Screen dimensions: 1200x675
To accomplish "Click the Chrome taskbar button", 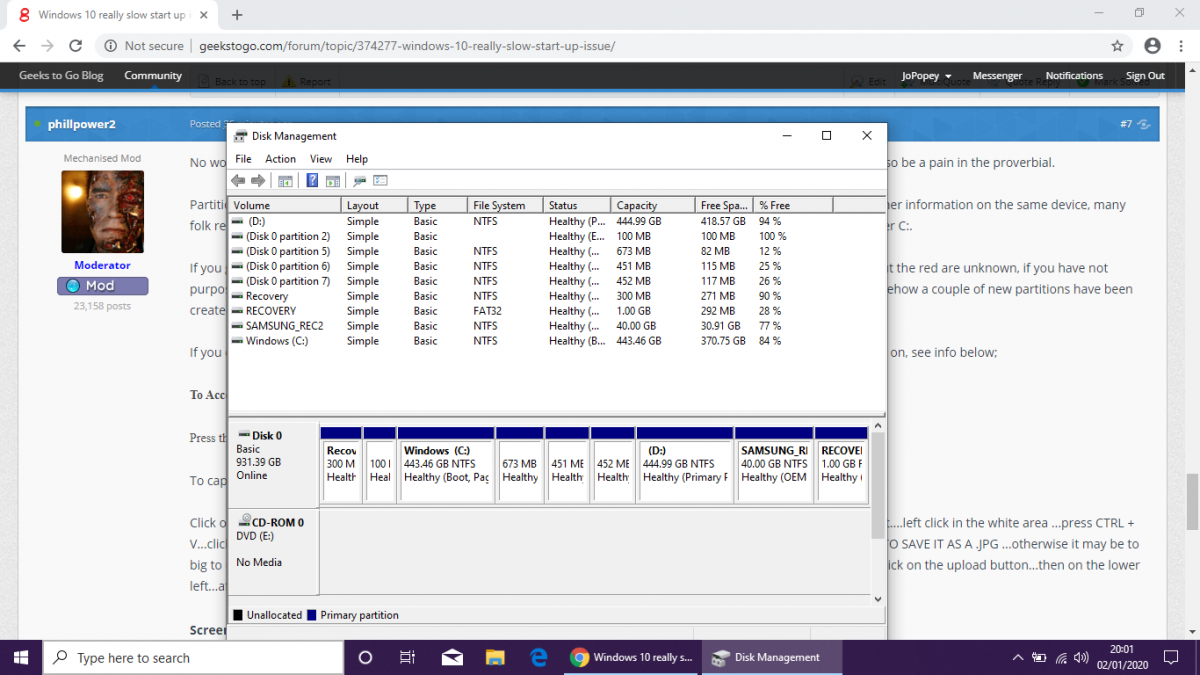I will click(631, 657).
